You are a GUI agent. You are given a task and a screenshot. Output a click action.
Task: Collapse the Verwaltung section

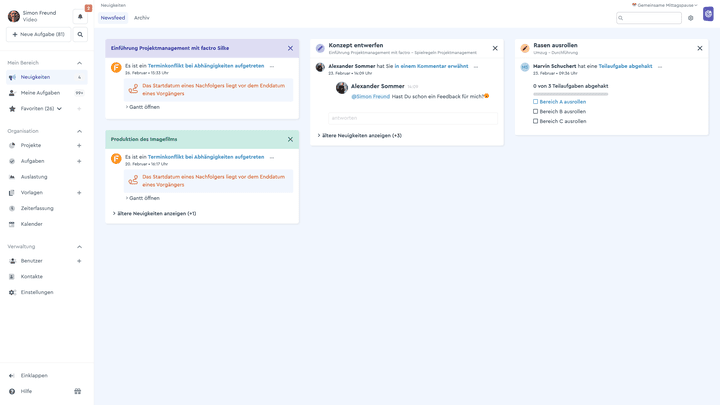pos(79,247)
